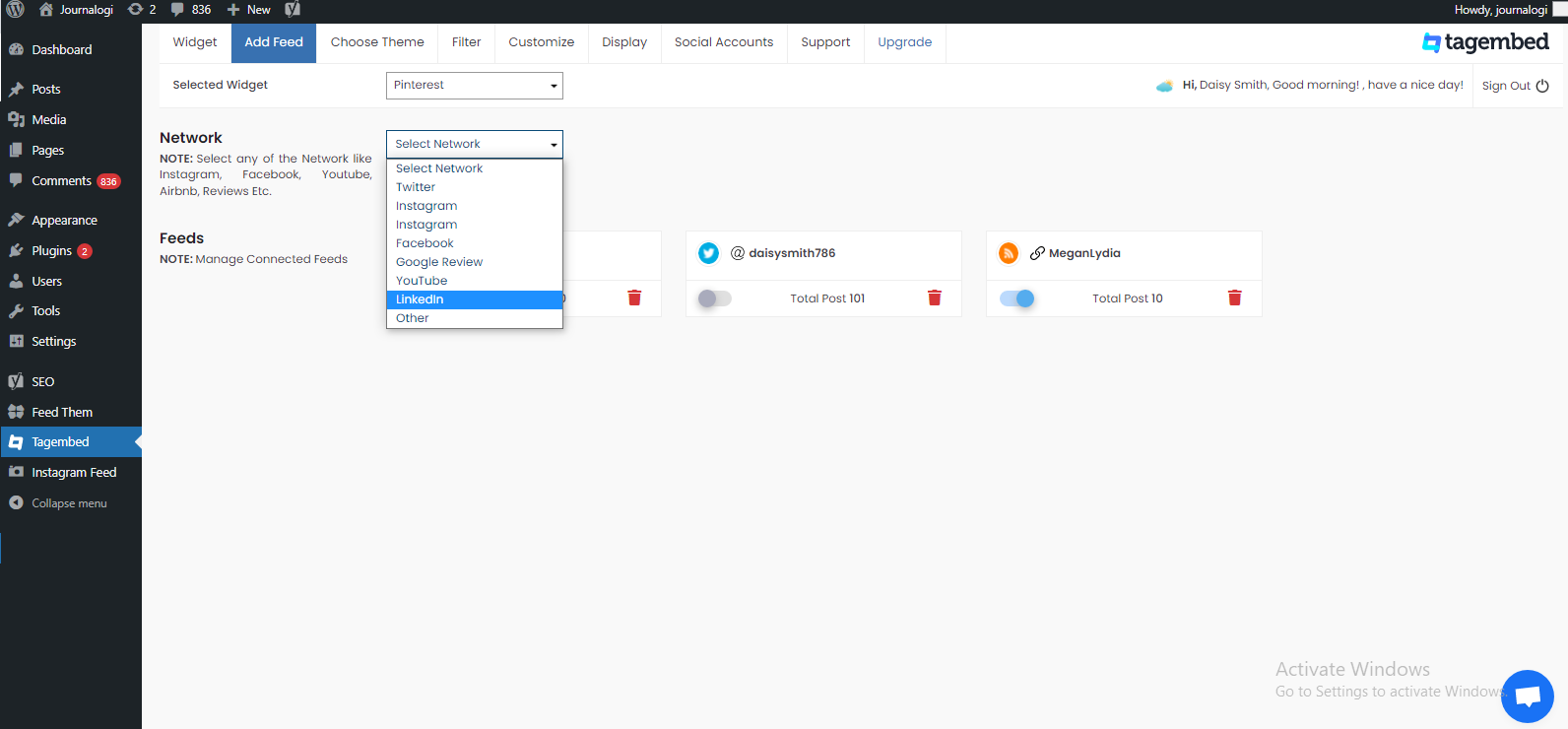This screenshot has width=1568, height=729.
Task: Open comments bubble showing 836 in admin bar
Action: tap(191, 10)
